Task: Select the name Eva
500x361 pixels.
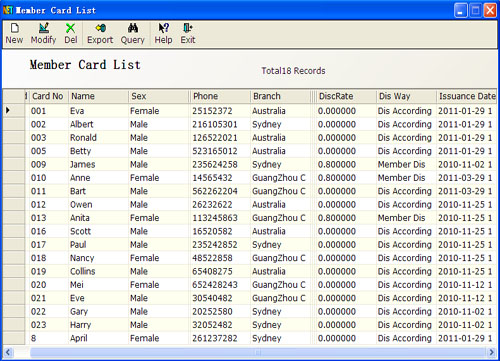Action: [x=77, y=111]
